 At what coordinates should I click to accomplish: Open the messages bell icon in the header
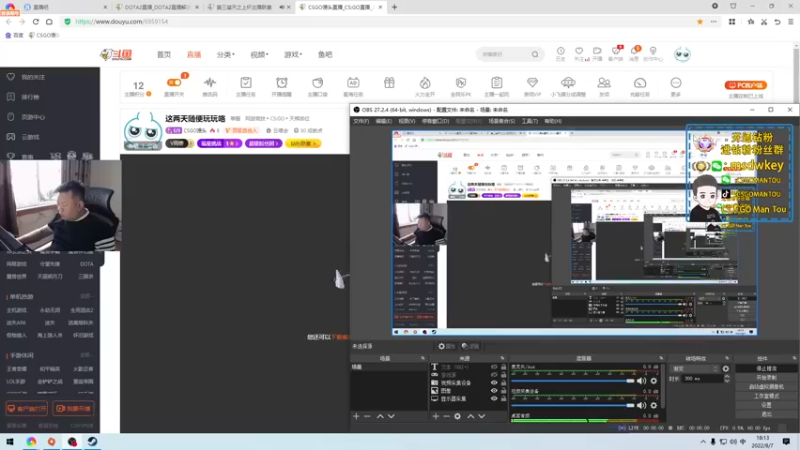click(634, 51)
